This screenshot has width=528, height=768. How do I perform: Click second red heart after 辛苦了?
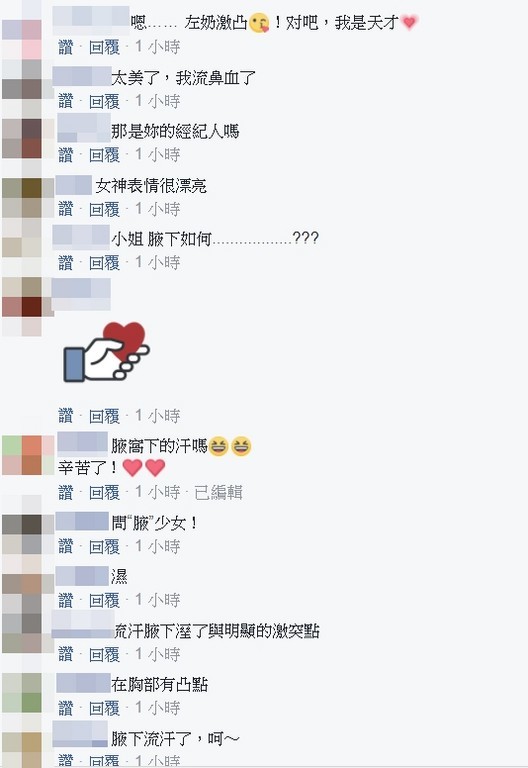pos(155,468)
